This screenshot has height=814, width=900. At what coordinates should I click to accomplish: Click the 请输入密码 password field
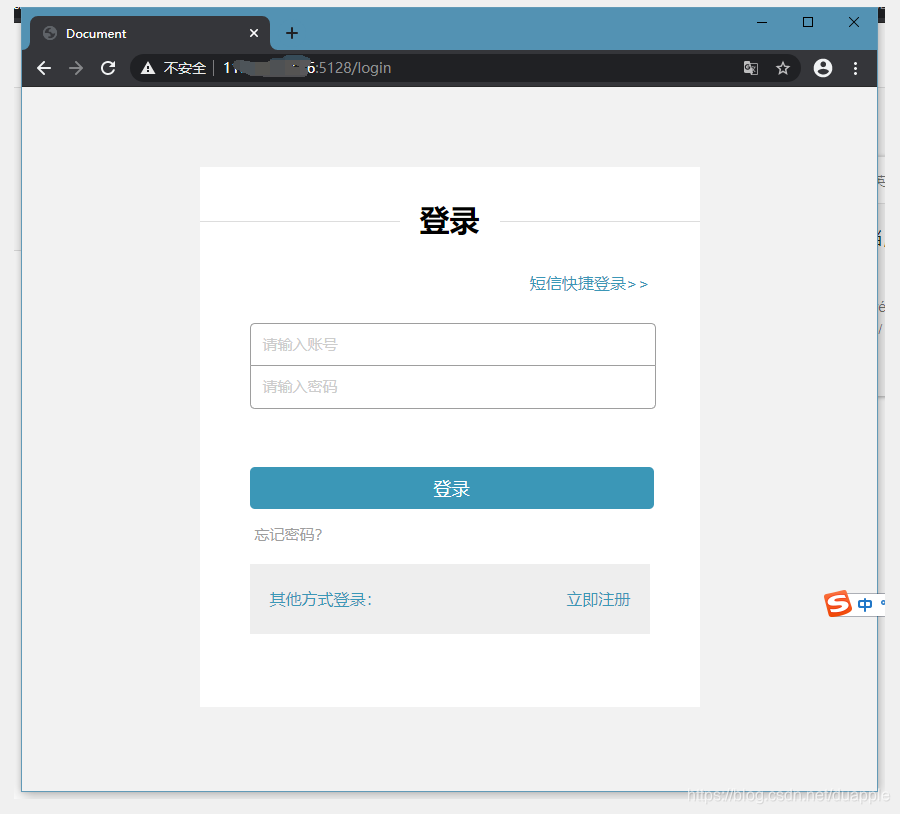pyautogui.click(x=452, y=387)
